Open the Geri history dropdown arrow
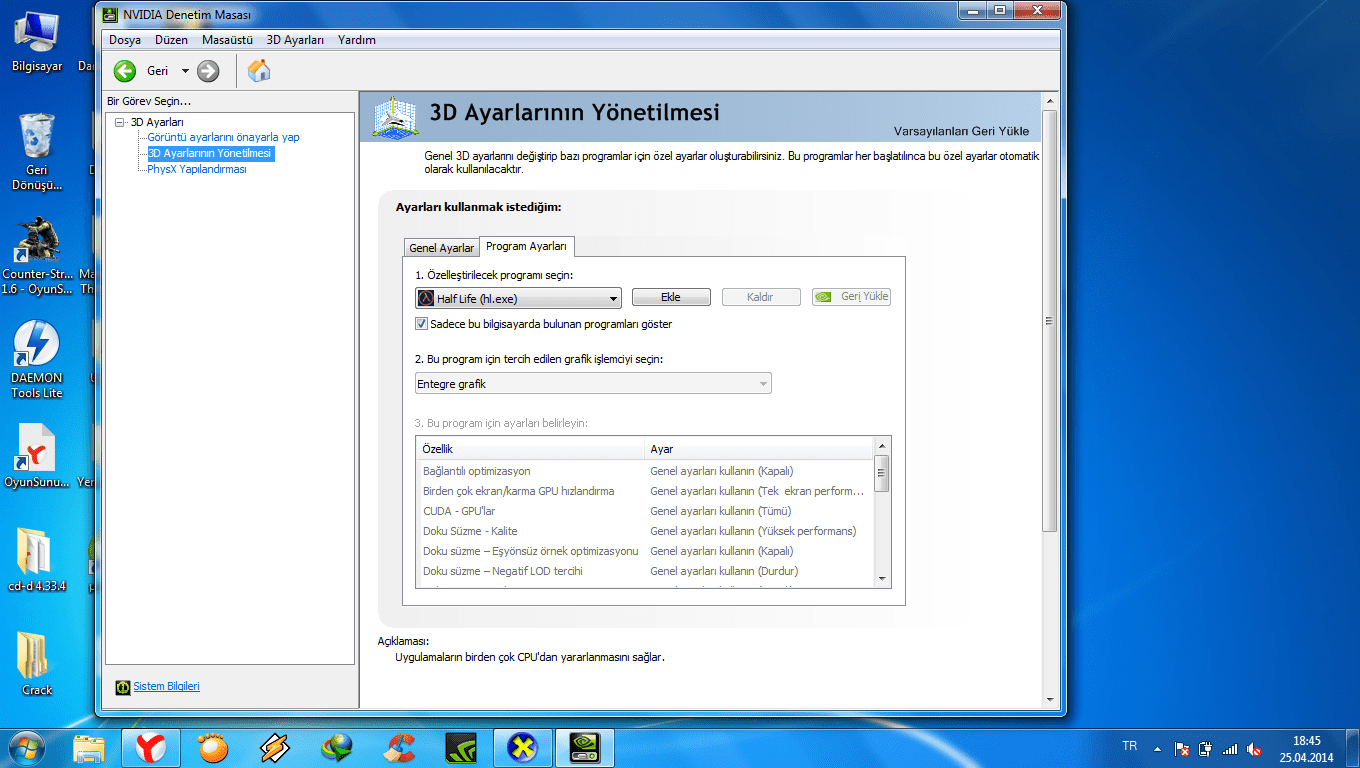Image resolution: width=1360 pixels, height=768 pixels. point(185,71)
